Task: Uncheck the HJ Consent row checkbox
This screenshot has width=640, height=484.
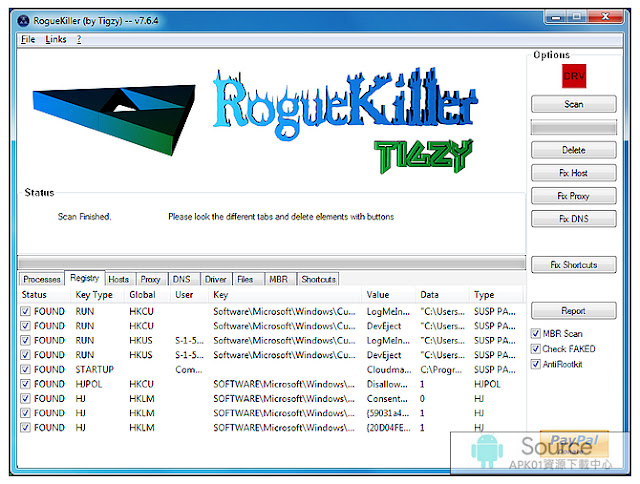Action: coord(25,399)
